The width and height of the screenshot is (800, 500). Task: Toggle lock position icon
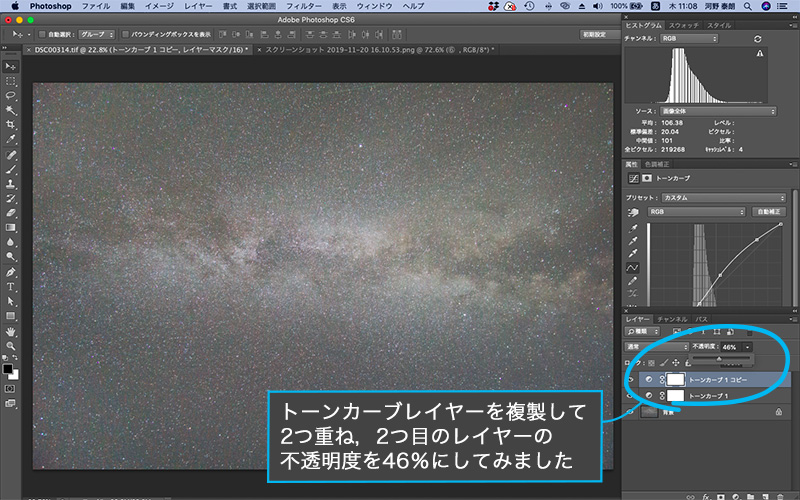pos(676,363)
